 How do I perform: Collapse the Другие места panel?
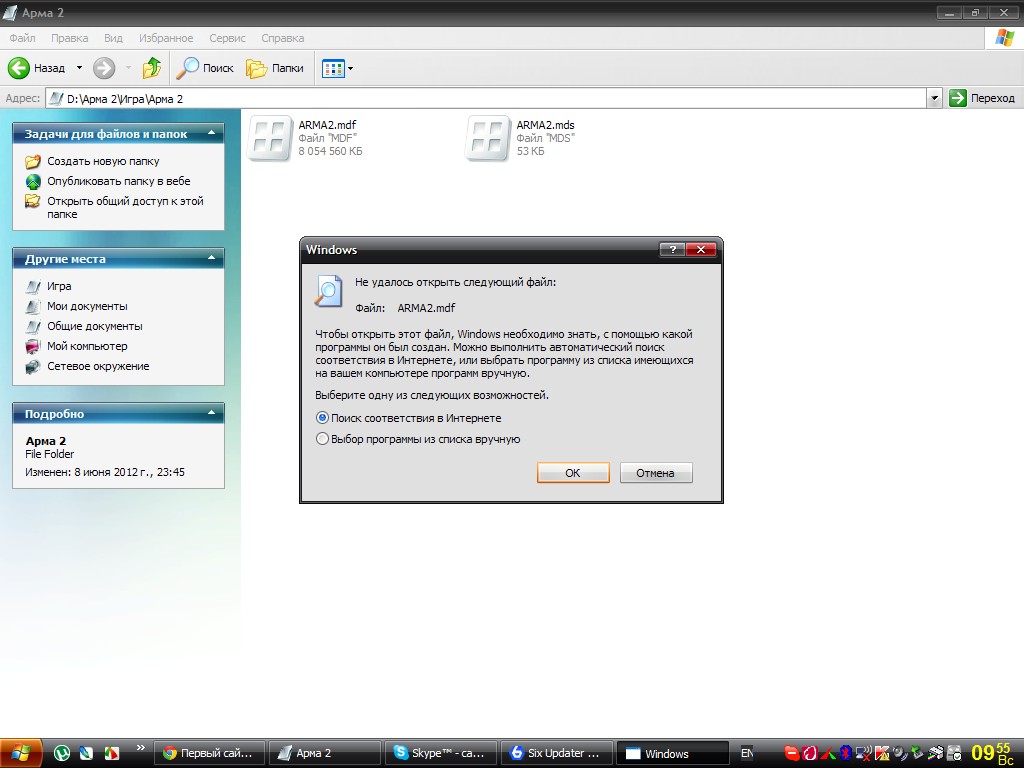coord(212,258)
